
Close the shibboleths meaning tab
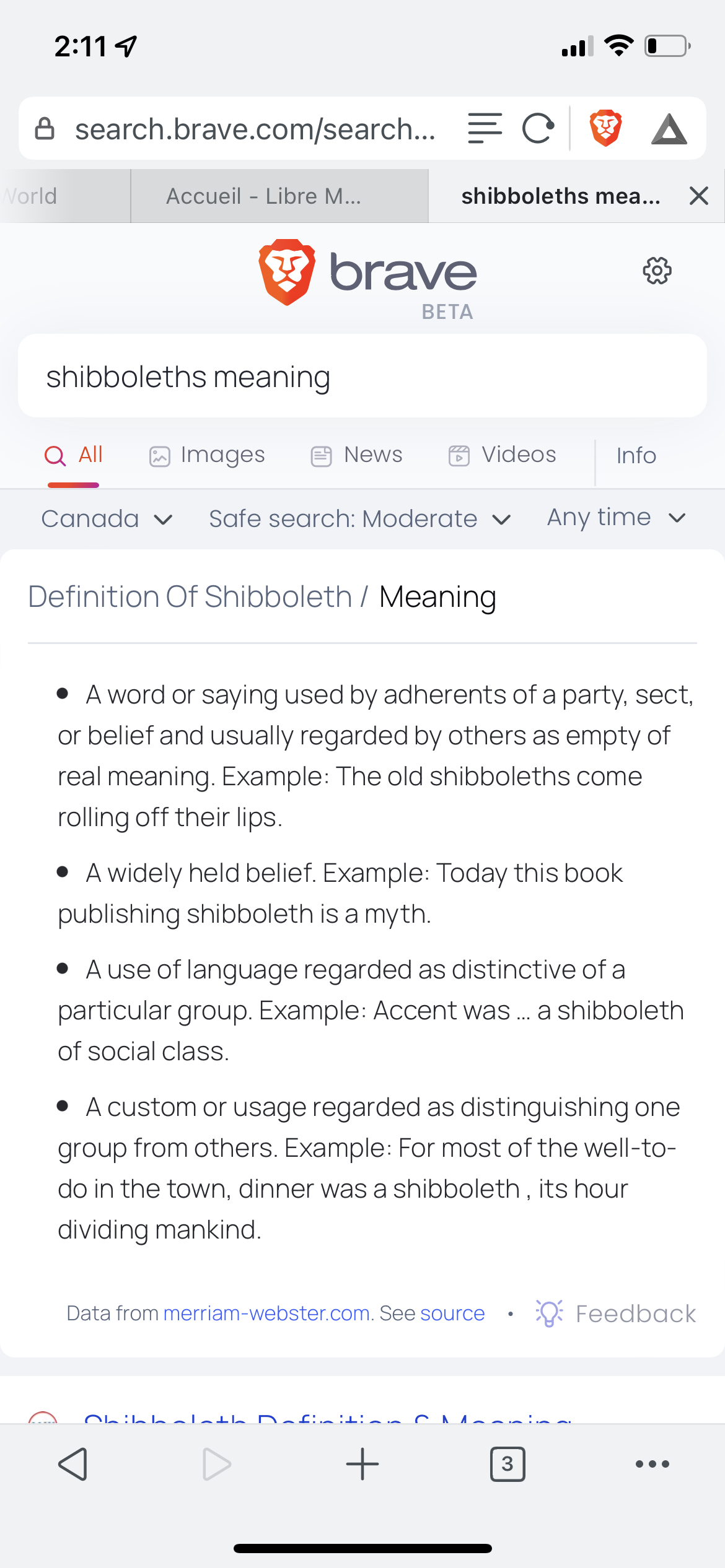coord(699,196)
